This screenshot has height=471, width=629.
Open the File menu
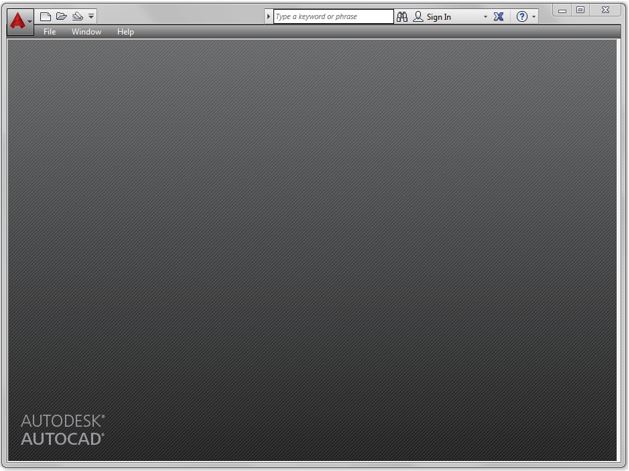click(49, 32)
